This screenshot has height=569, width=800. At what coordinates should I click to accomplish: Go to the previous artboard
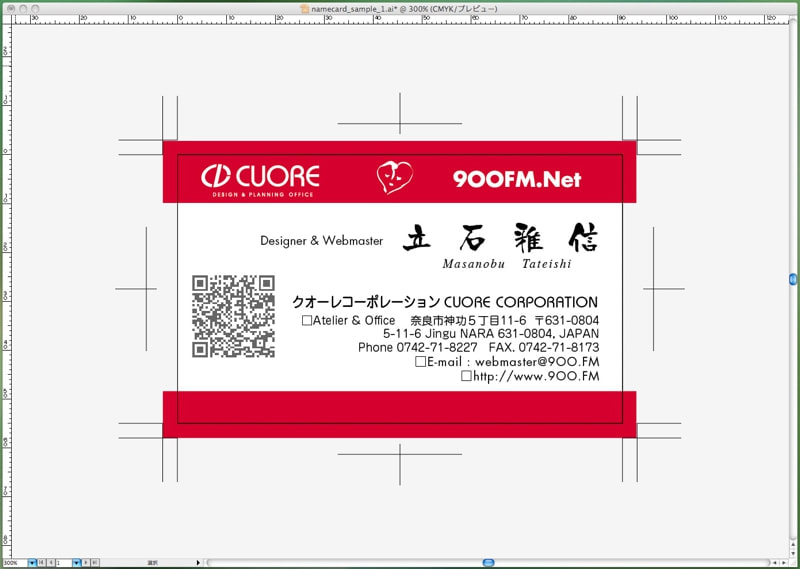pos(51,562)
